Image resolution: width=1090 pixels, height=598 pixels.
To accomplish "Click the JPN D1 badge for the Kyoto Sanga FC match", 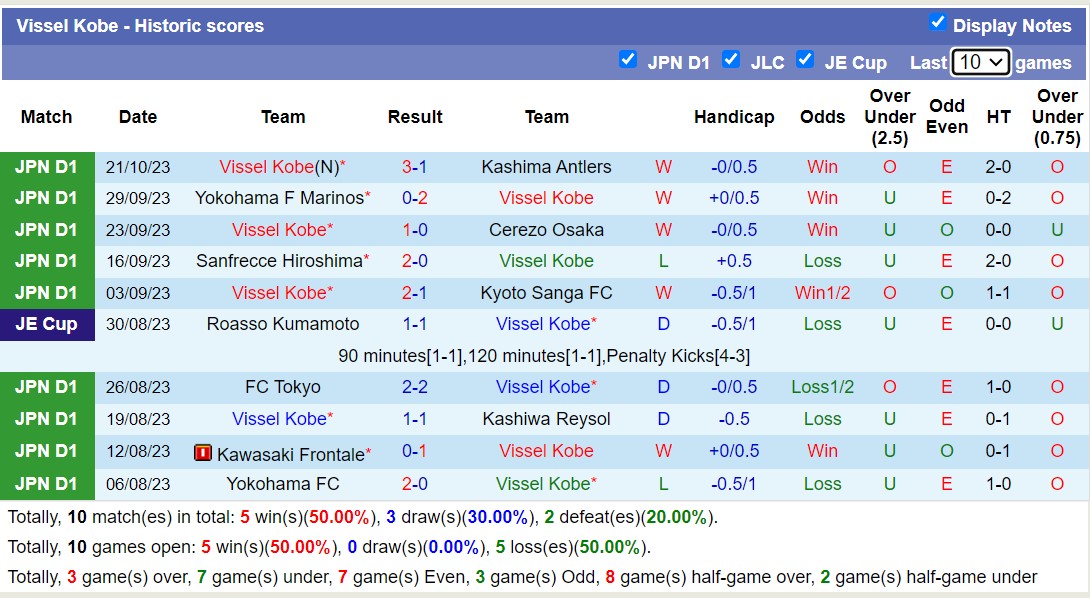I will tap(45, 292).
